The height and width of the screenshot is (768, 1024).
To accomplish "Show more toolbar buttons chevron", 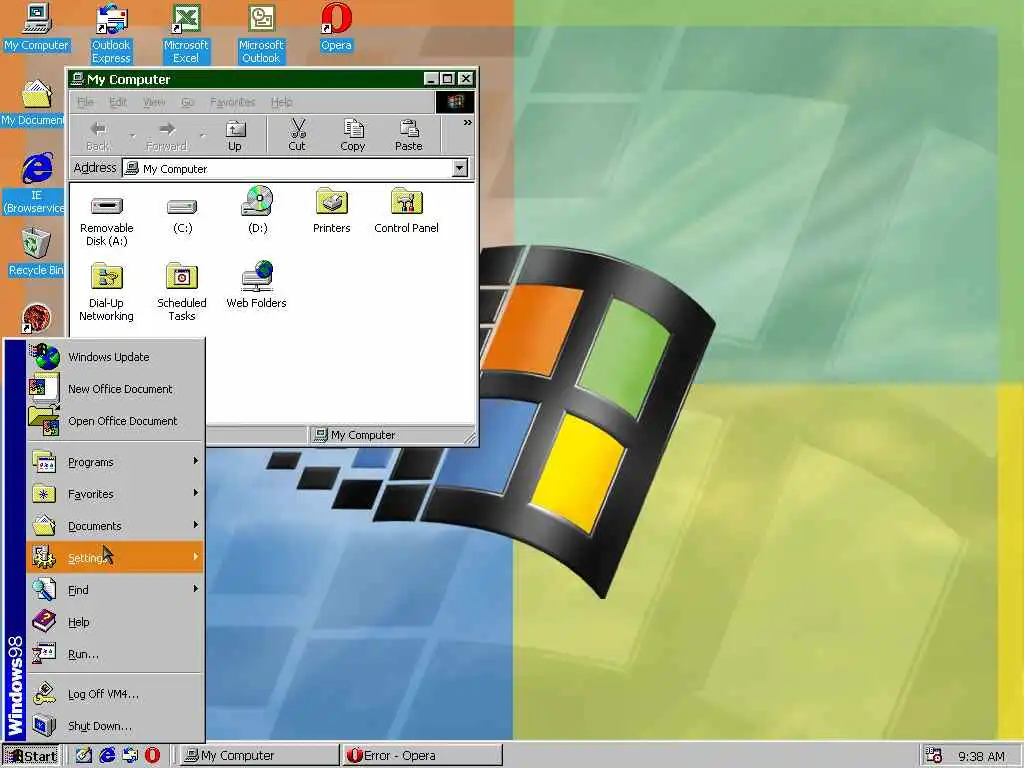I will (x=468, y=123).
